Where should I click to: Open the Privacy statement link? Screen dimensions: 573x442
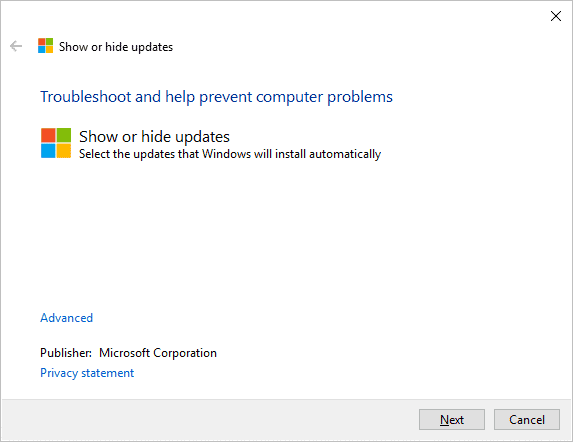(x=87, y=373)
